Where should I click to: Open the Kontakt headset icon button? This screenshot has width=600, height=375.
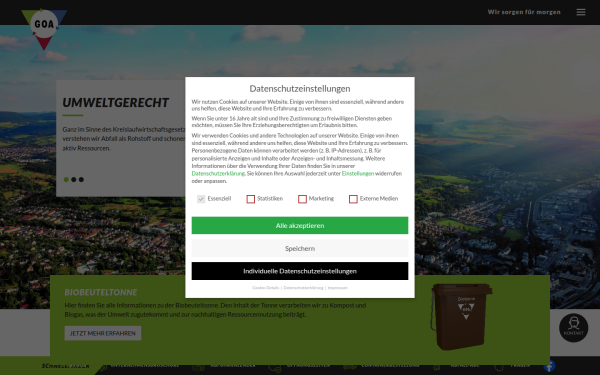(x=573, y=328)
